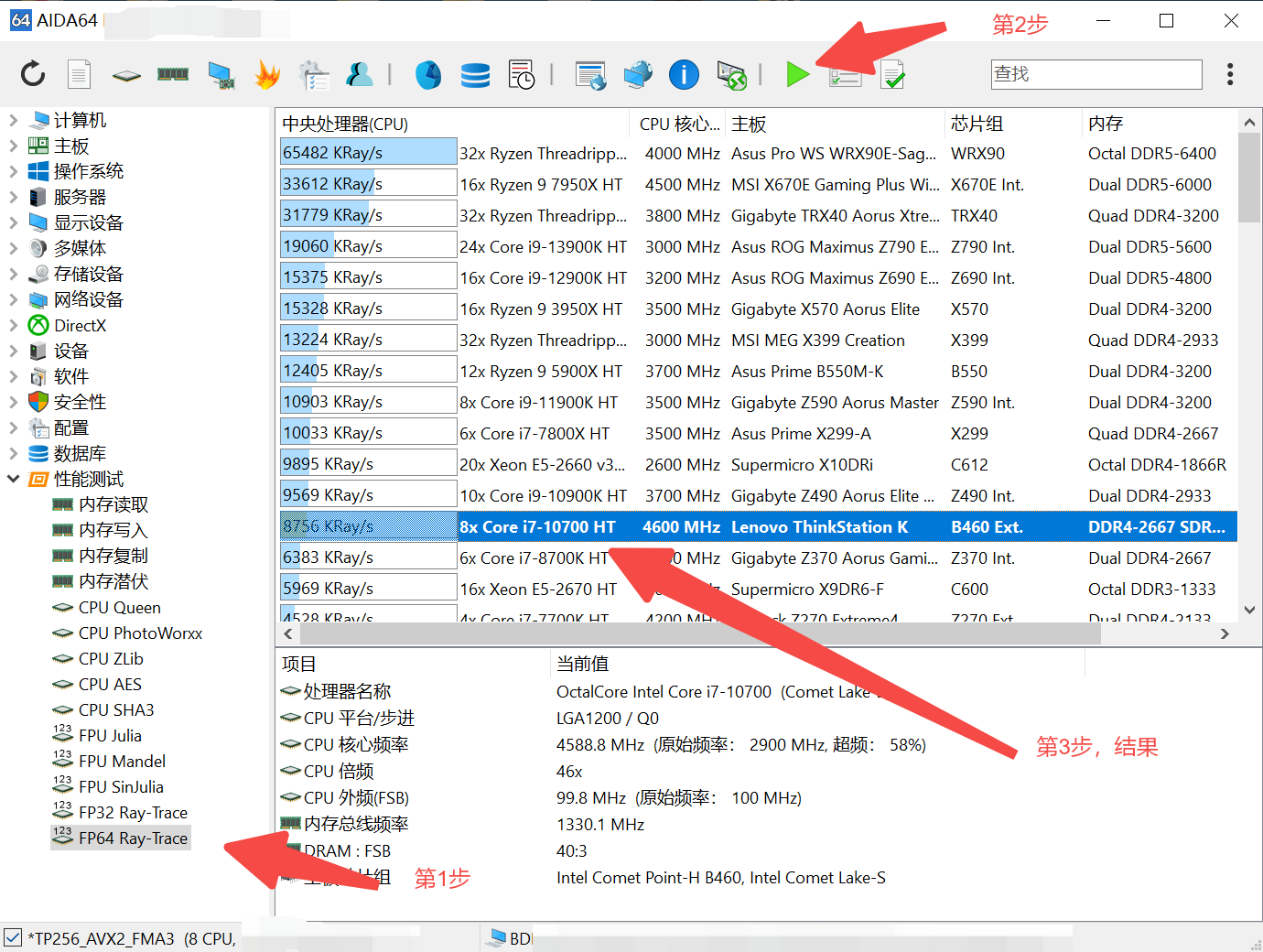This screenshot has width=1263, height=952.
Task: Expand the 安全性 tree node
Action: [13, 402]
